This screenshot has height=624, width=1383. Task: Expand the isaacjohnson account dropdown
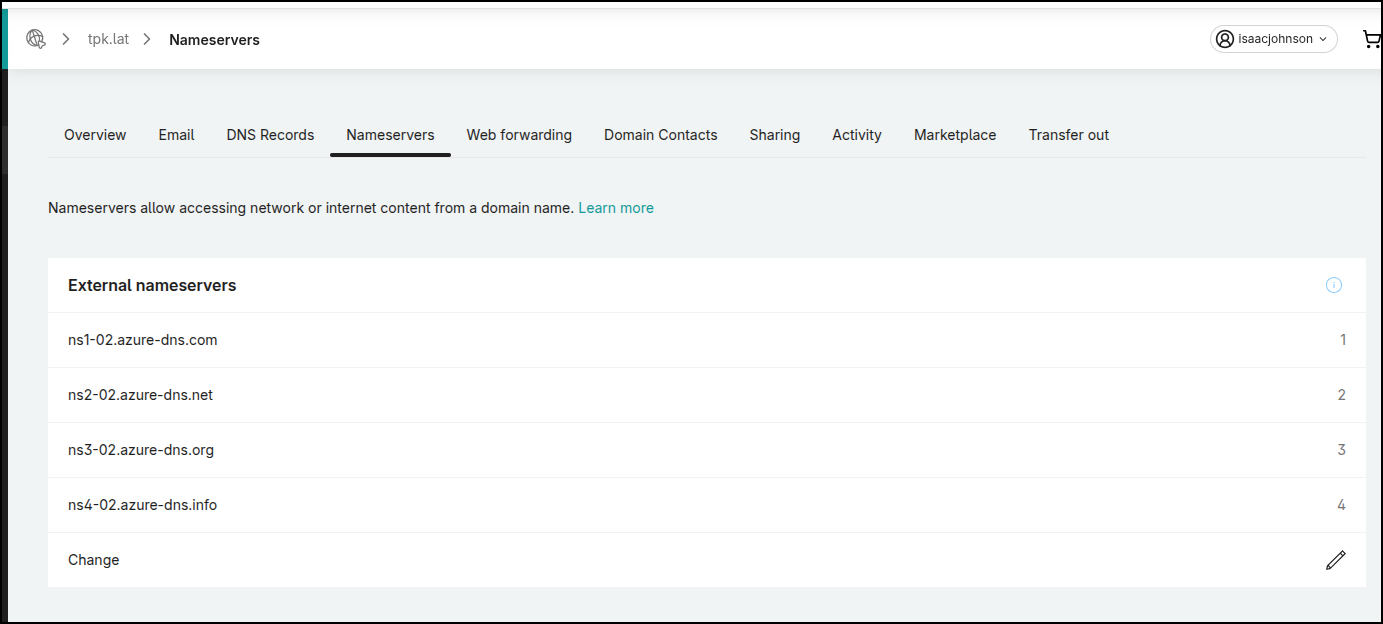point(1273,39)
